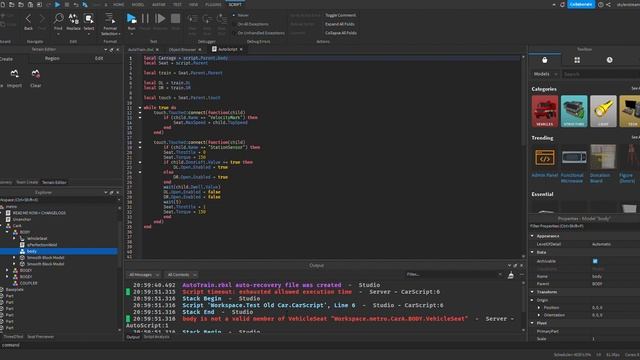Select the COUPLER item in Explorer
This screenshot has height=360, width=640.
pos(29,283)
